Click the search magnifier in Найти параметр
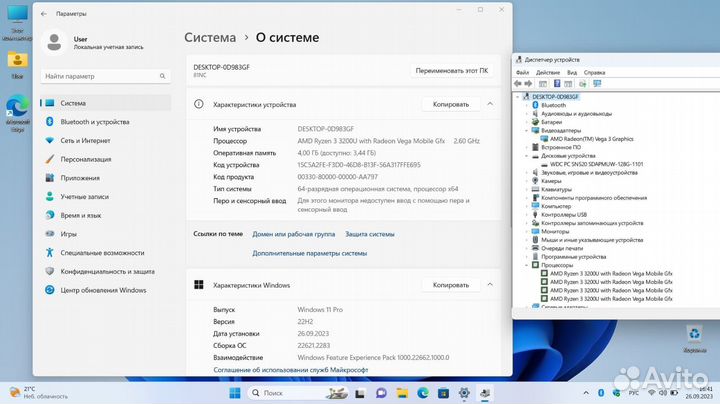 (163, 76)
